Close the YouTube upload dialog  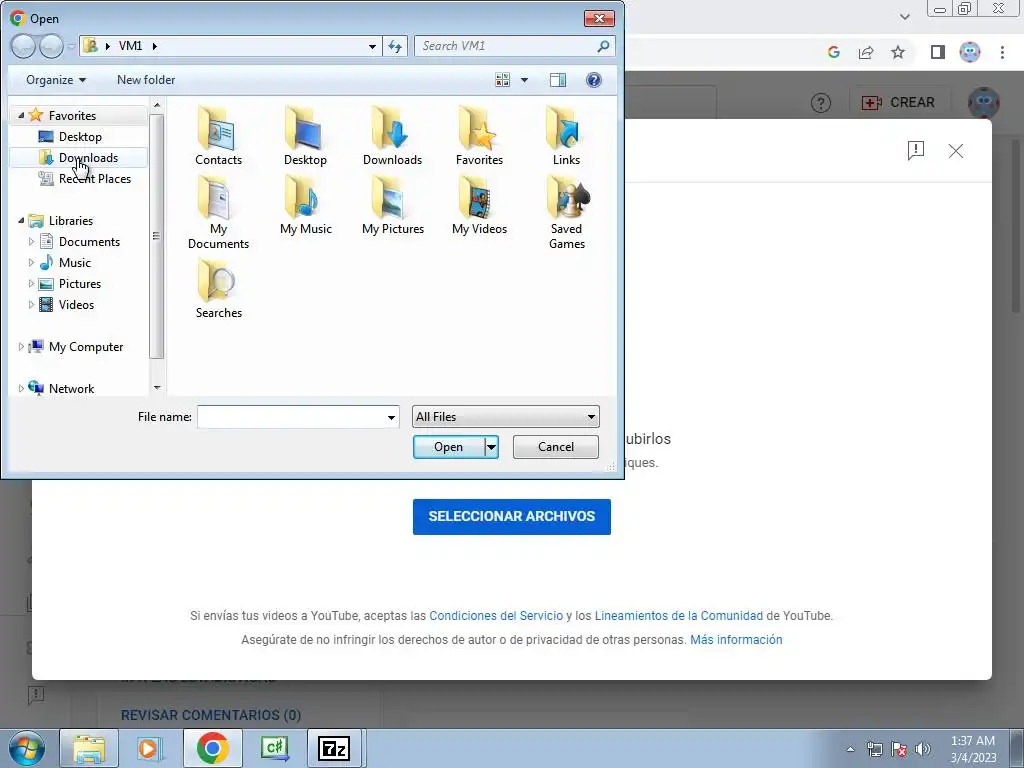(x=955, y=151)
